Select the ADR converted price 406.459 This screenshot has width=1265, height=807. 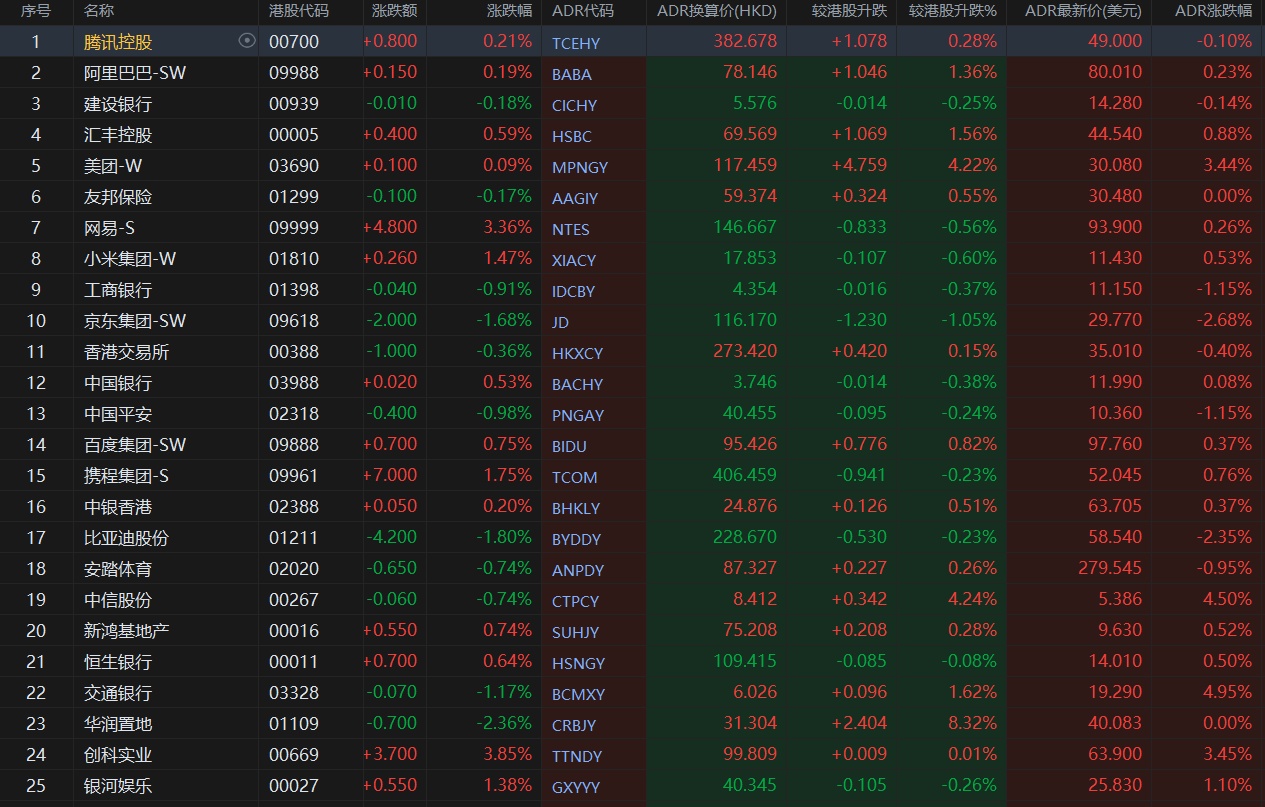[745, 475]
